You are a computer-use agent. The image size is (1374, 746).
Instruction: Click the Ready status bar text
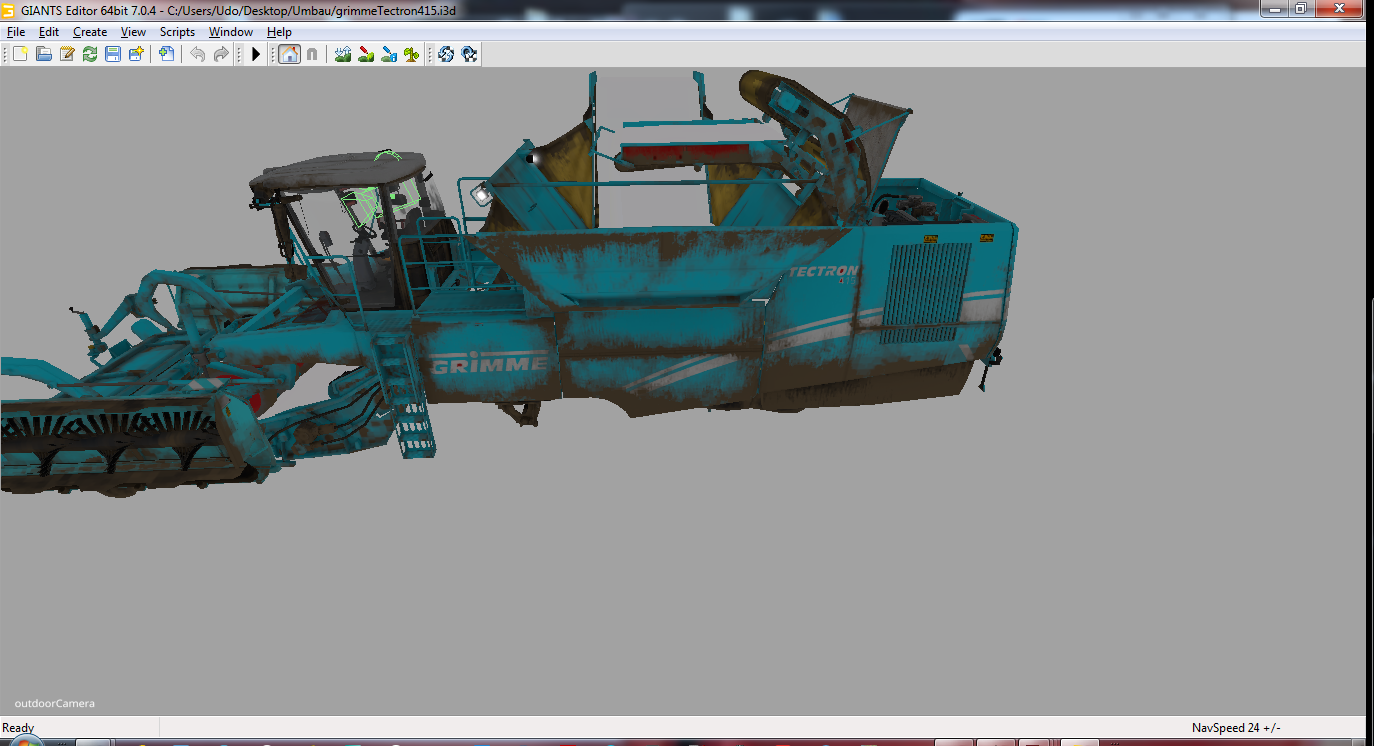18,728
